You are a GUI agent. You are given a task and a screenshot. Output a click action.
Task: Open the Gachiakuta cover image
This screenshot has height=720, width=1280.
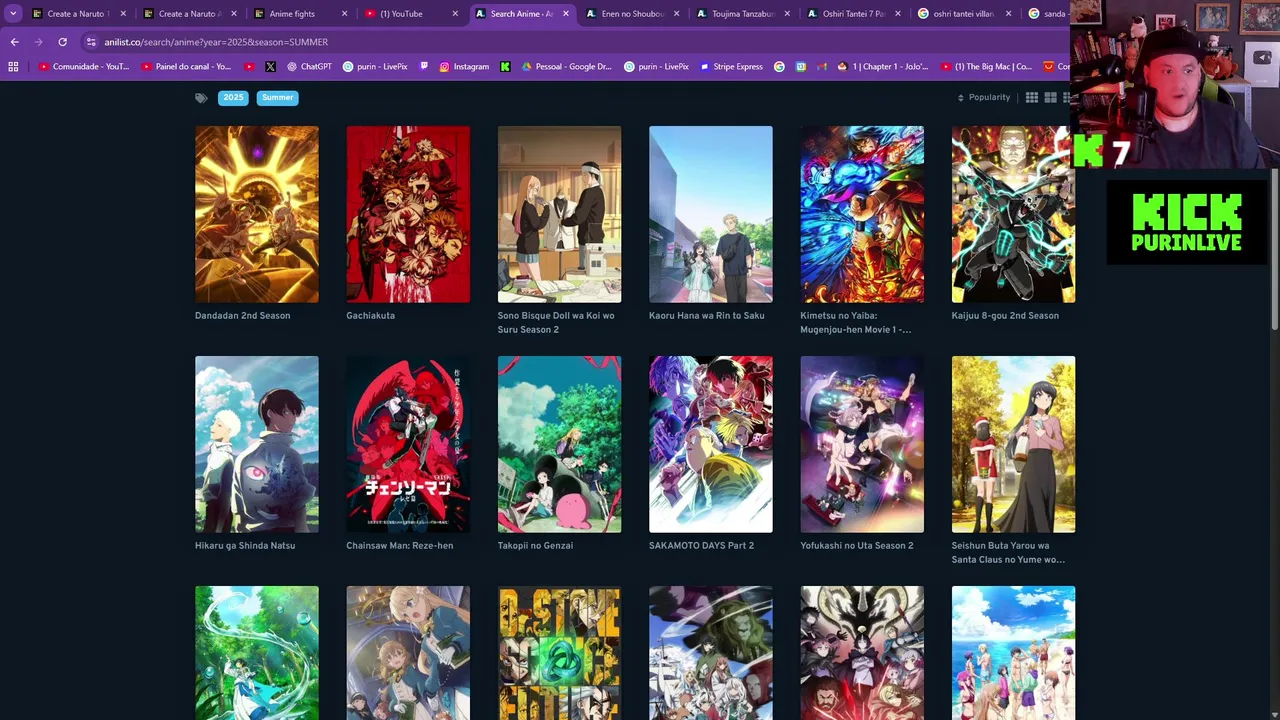tap(408, 214)
